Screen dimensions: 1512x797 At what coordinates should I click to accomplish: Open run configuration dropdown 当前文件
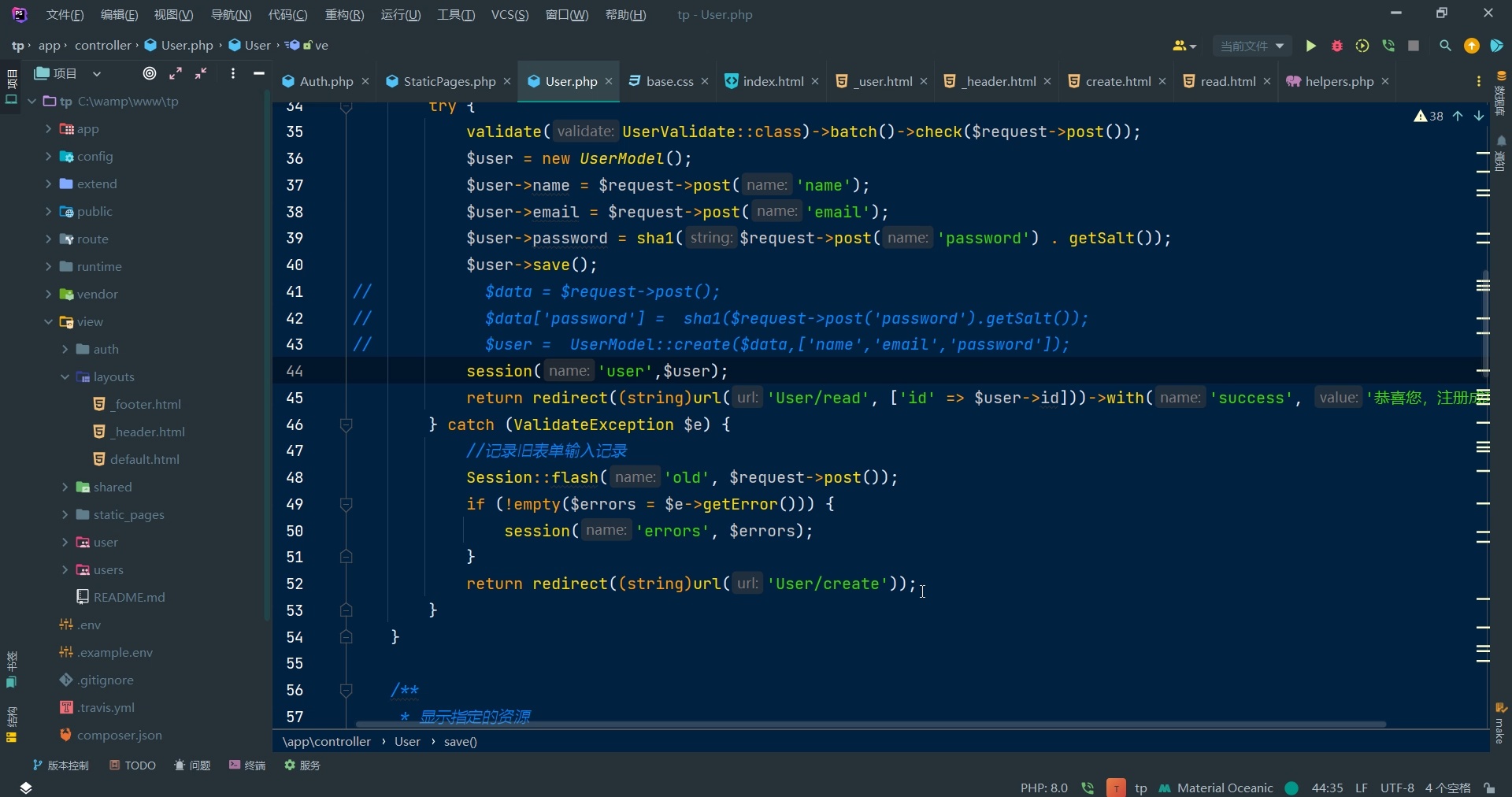1251,46
